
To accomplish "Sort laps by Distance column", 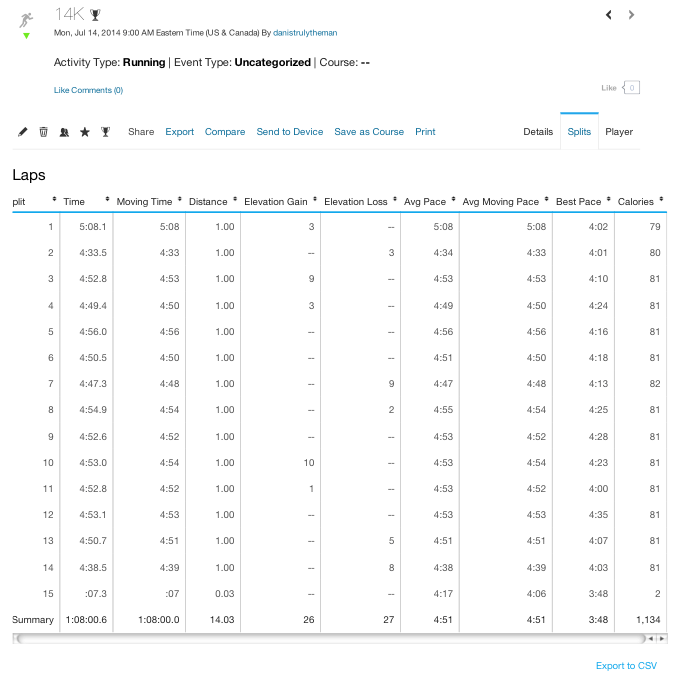I will [208, 202].
